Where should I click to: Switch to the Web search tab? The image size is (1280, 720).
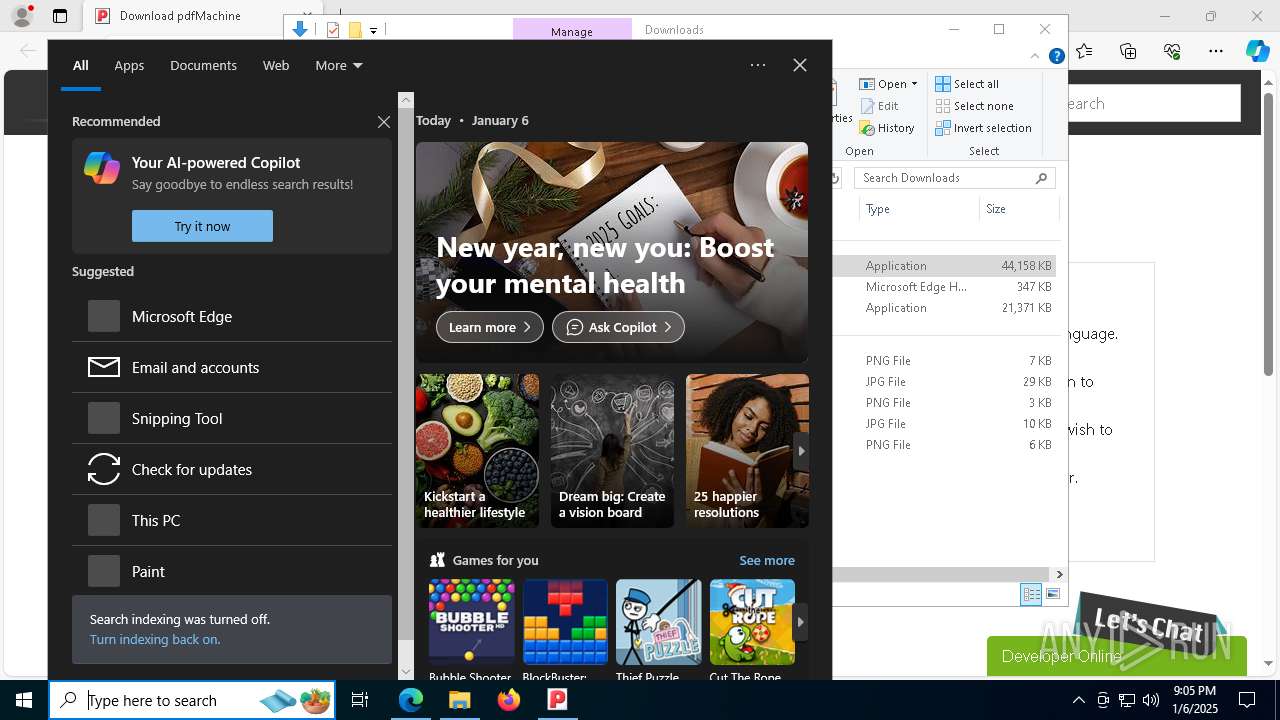pos(276,66)
